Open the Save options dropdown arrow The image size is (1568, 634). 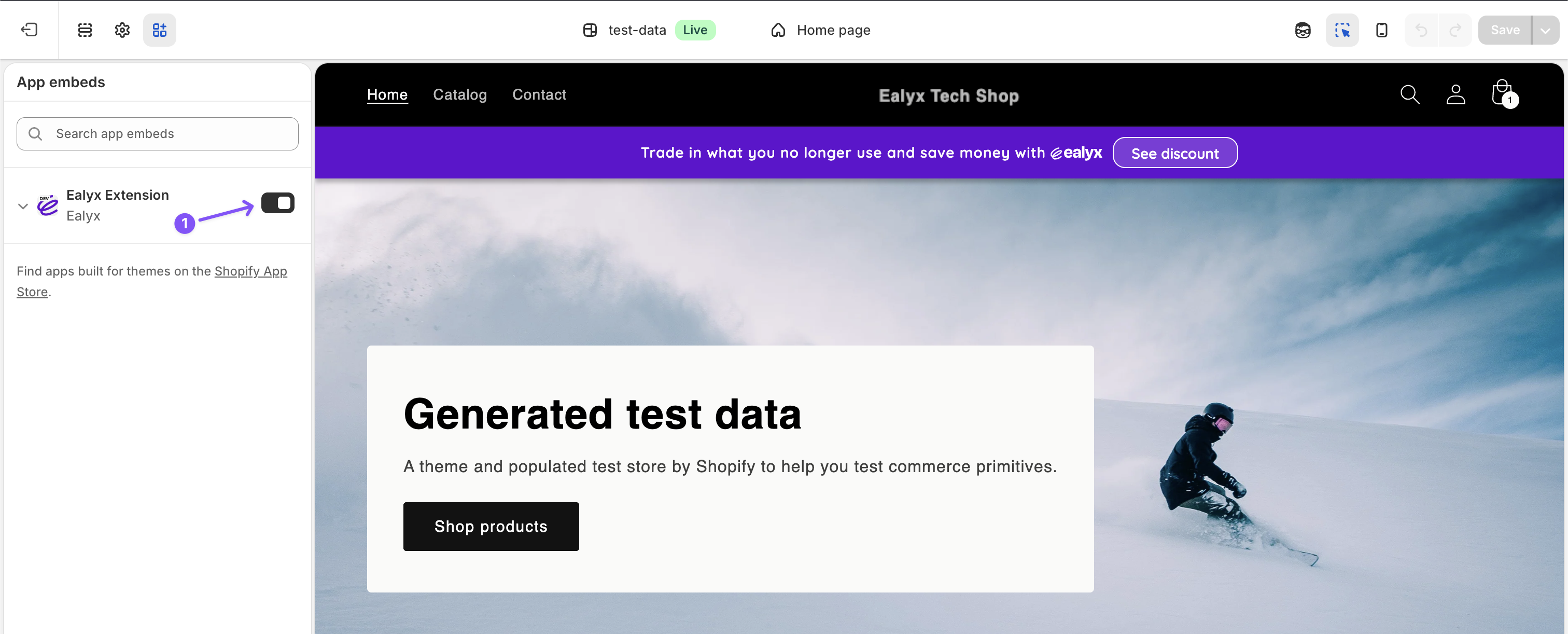tap(1545, 30)
